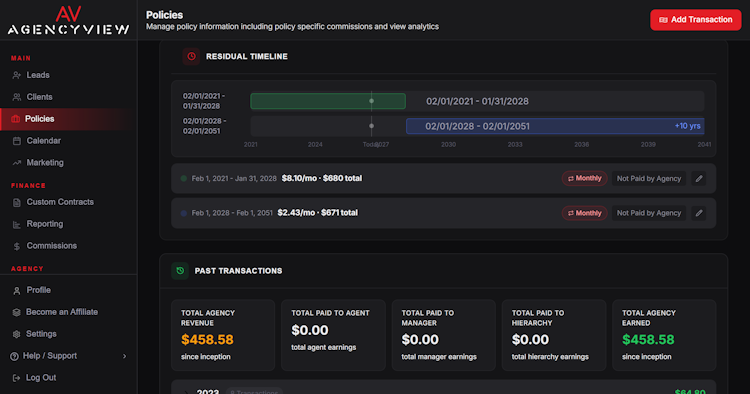Click the Past Transactions heading

point(238,271)
